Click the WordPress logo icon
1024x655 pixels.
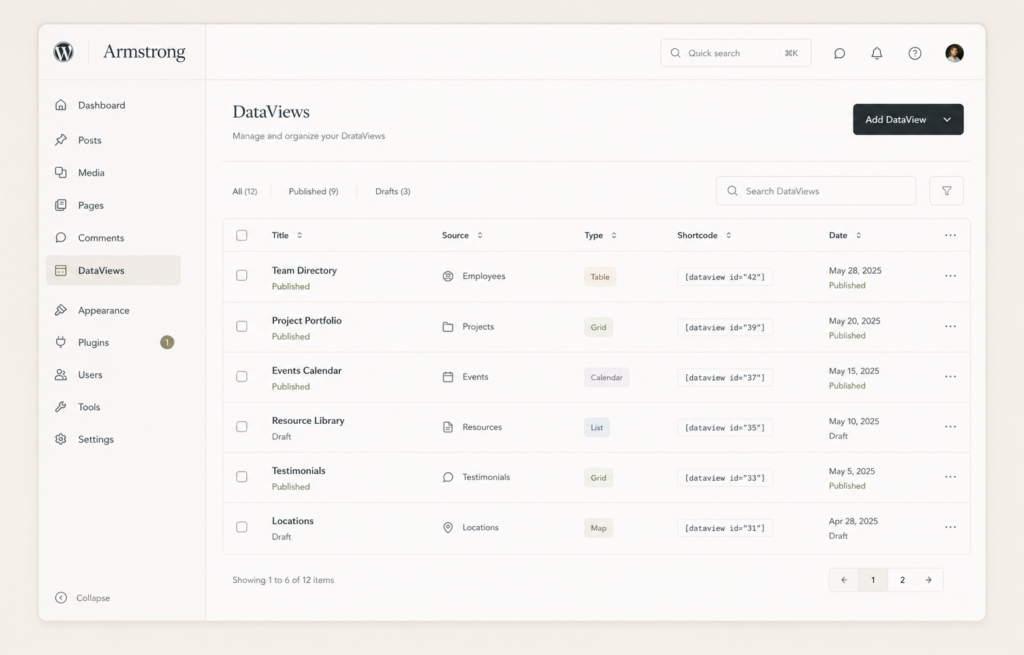63,52
